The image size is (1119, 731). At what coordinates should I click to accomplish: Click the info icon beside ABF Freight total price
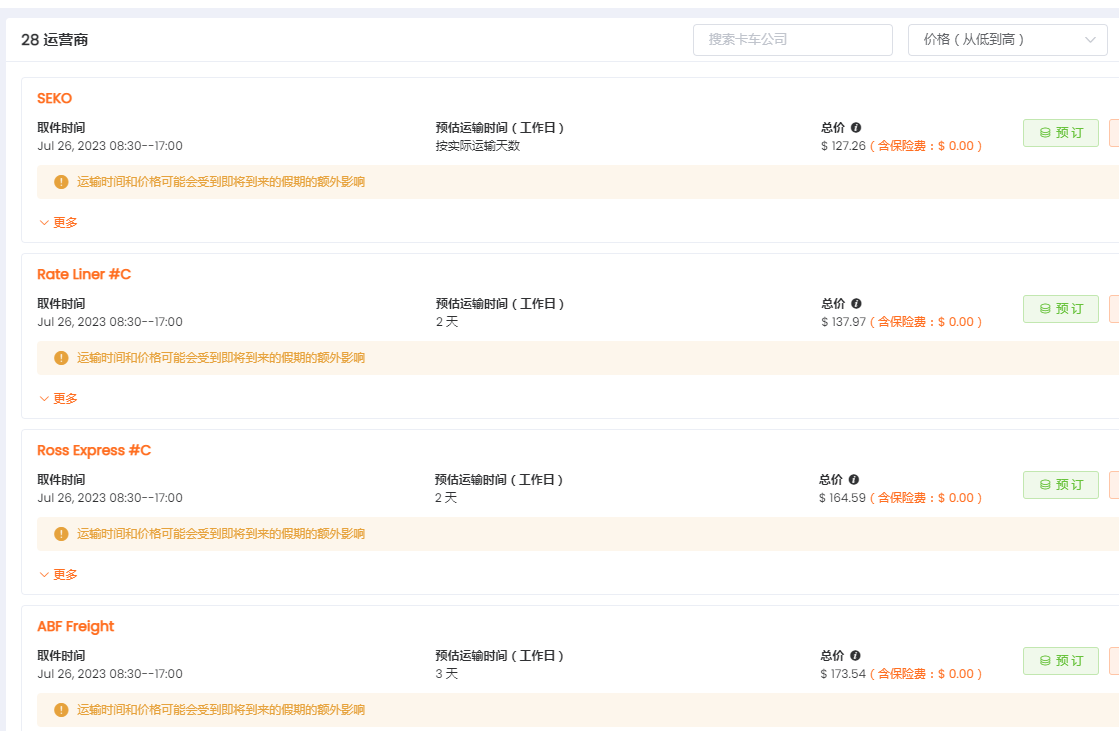coord(856,656)
